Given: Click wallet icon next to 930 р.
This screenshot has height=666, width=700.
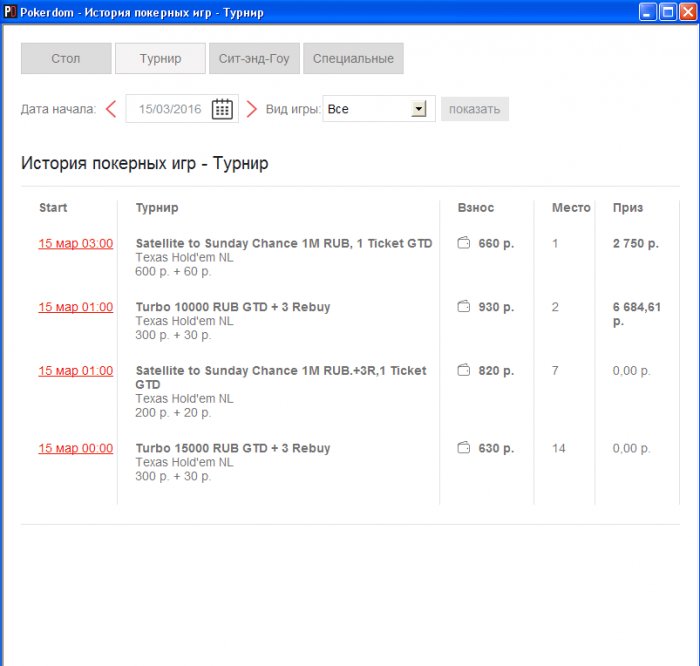Looking at the screenshot, I should (464, 307).
